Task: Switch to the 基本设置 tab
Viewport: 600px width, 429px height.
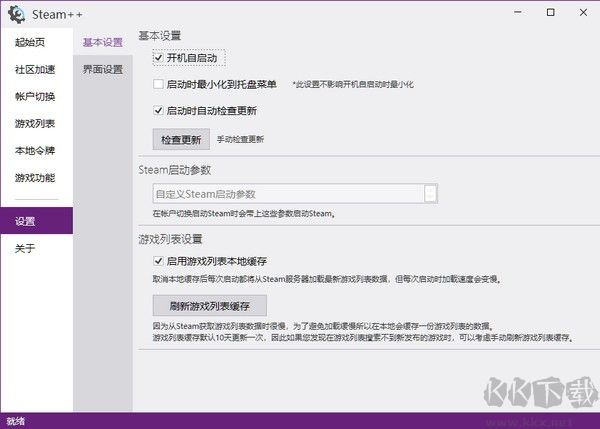Action: click(x=103, y=42)
